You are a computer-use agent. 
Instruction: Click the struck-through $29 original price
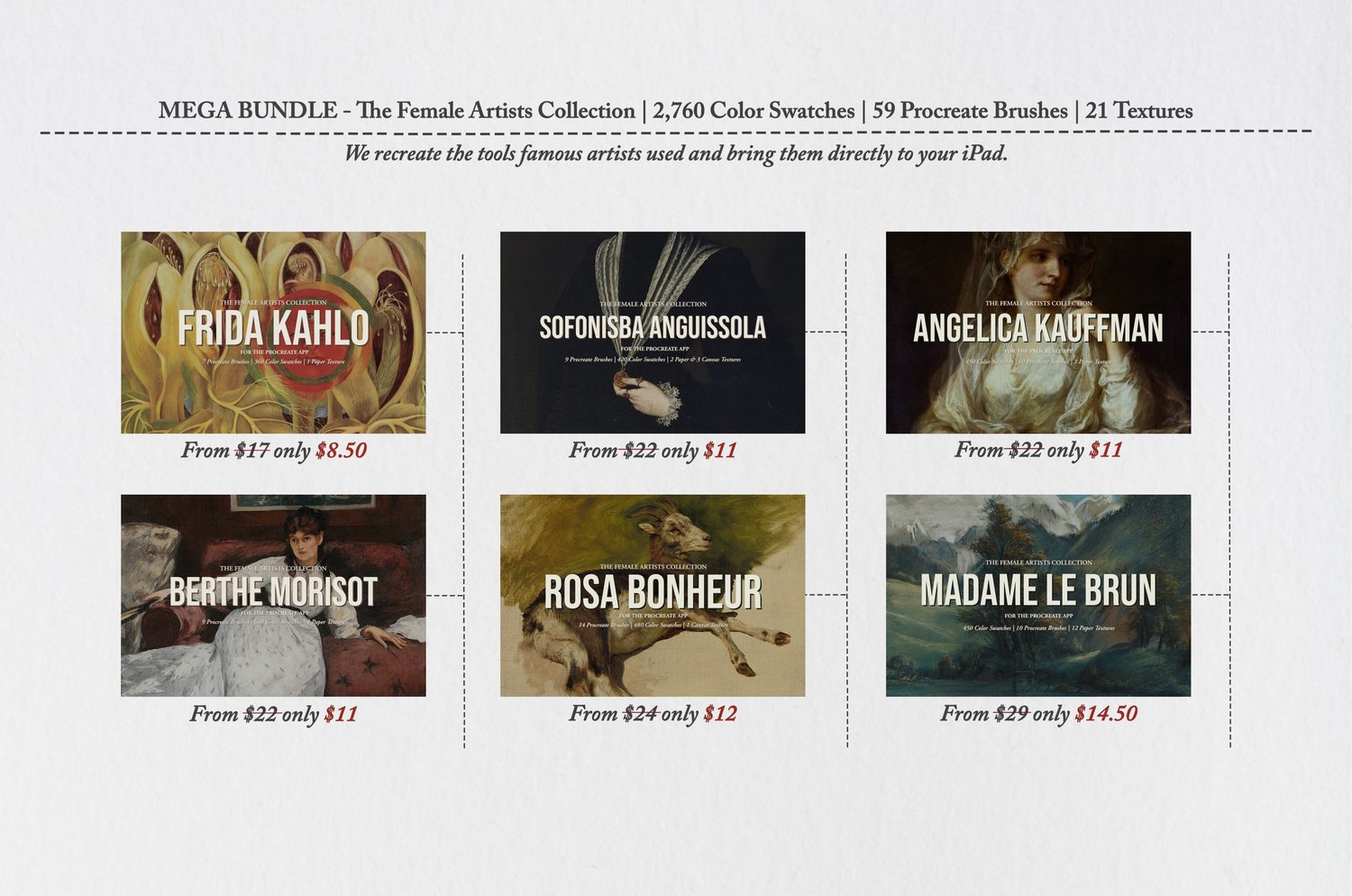click(1012, 714)
